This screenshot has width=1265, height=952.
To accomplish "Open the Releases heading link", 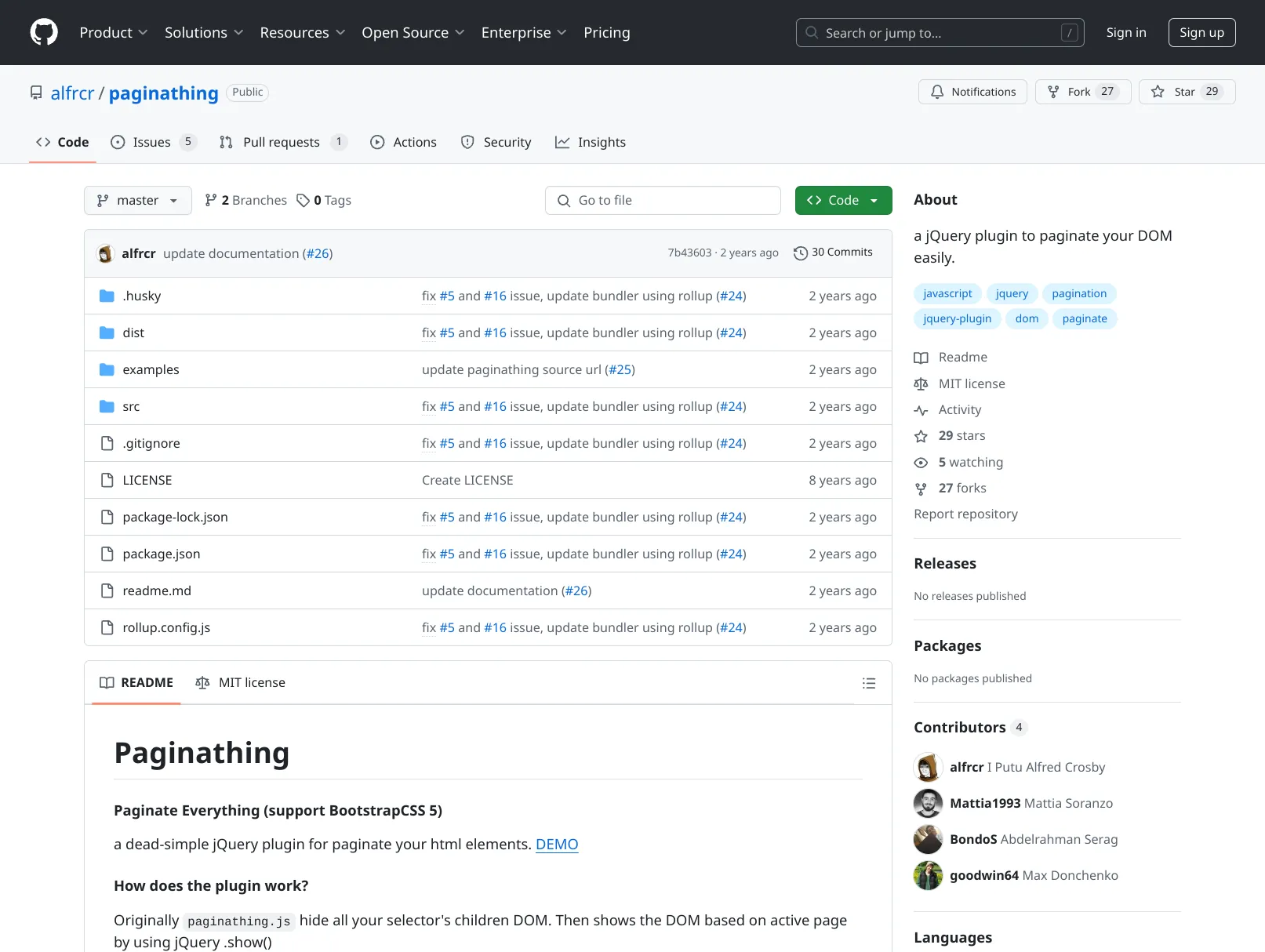I will pos(945,564).
